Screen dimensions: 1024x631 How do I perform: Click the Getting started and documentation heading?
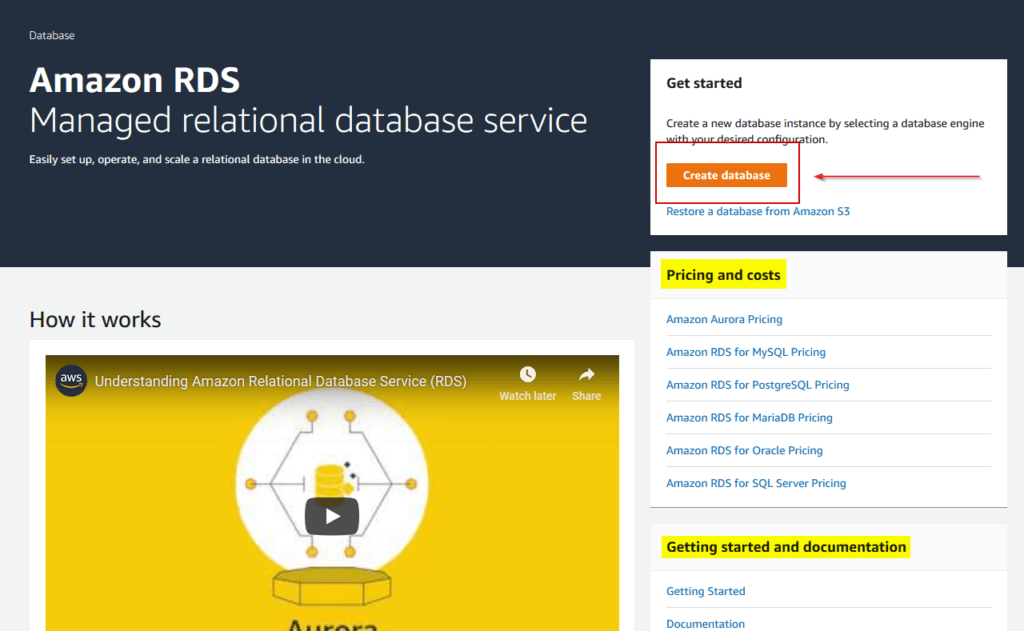(x=786, y=547)
